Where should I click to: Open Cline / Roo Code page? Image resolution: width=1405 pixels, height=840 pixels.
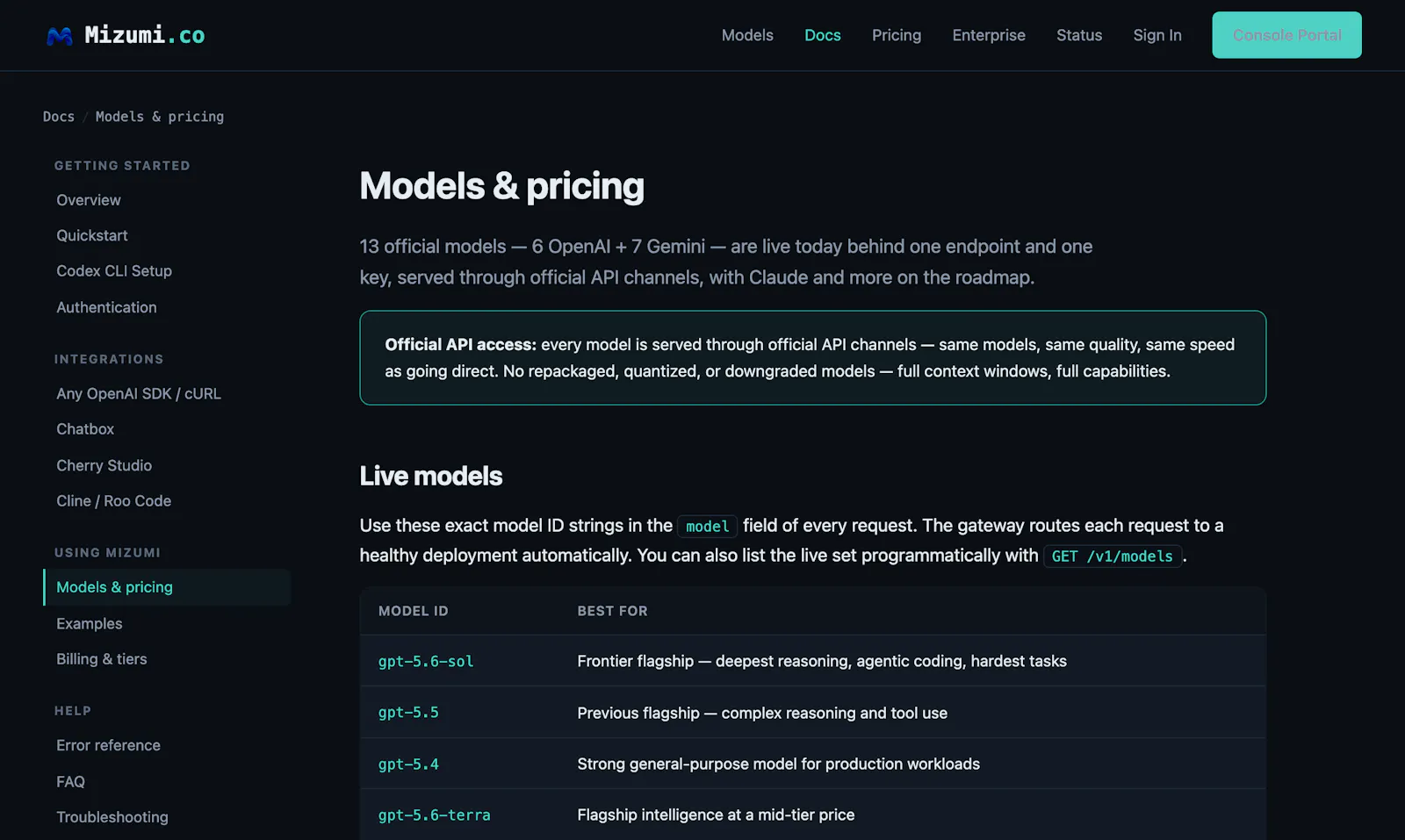[114, 501]
